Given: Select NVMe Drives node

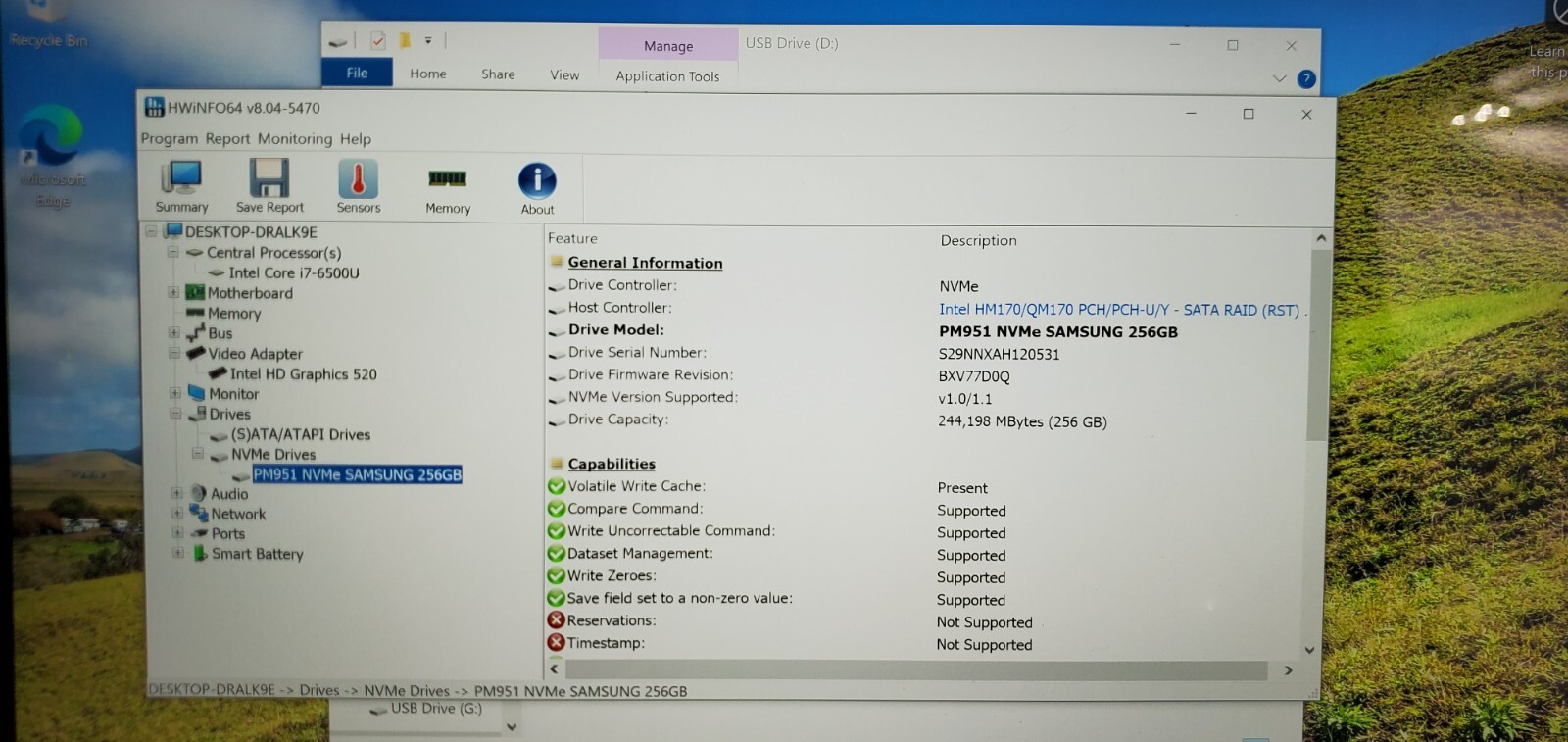Looking at the screenshot, I should tap(273, 455).
